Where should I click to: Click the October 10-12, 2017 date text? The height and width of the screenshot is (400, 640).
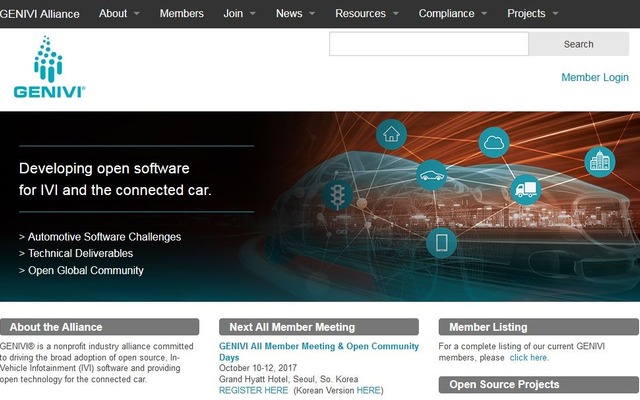(258, 368)
